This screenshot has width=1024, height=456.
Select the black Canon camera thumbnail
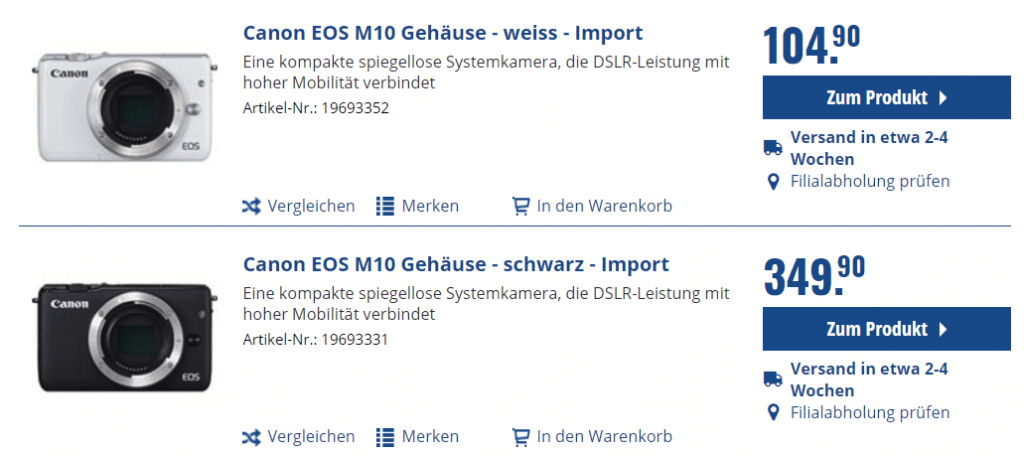[x=124, y=337]
